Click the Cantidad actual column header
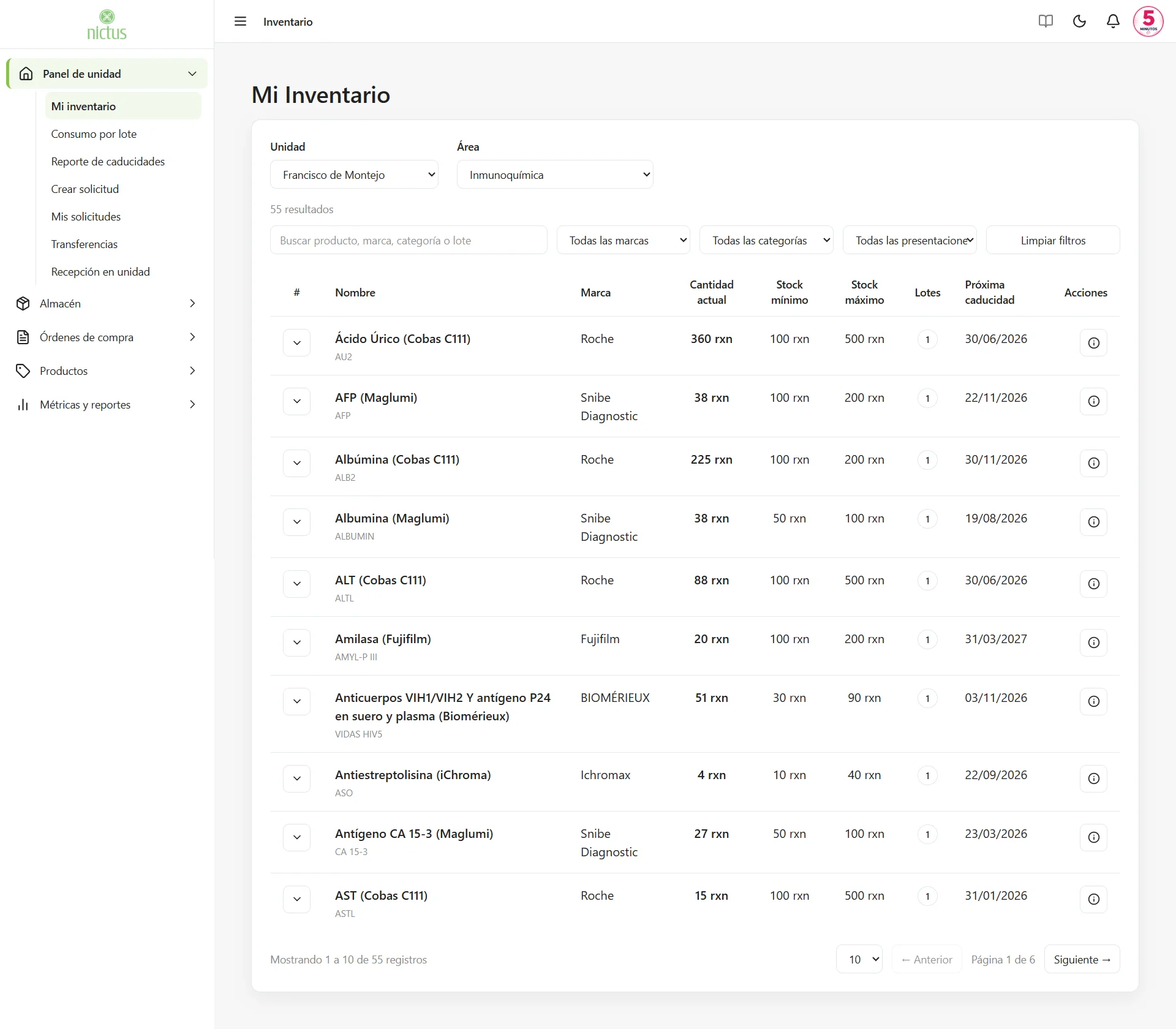 [711, 292]
